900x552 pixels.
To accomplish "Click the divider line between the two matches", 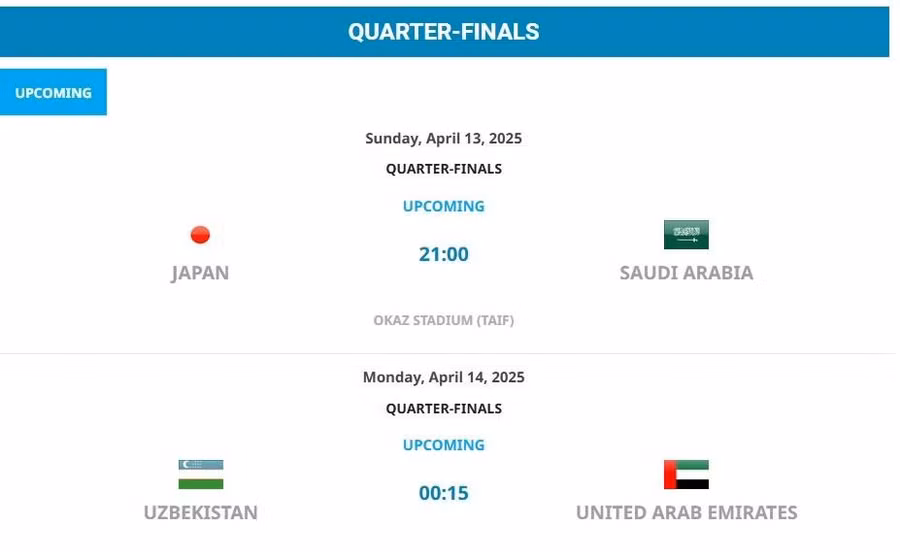I will pyautogui.click(x=444, y=353).
